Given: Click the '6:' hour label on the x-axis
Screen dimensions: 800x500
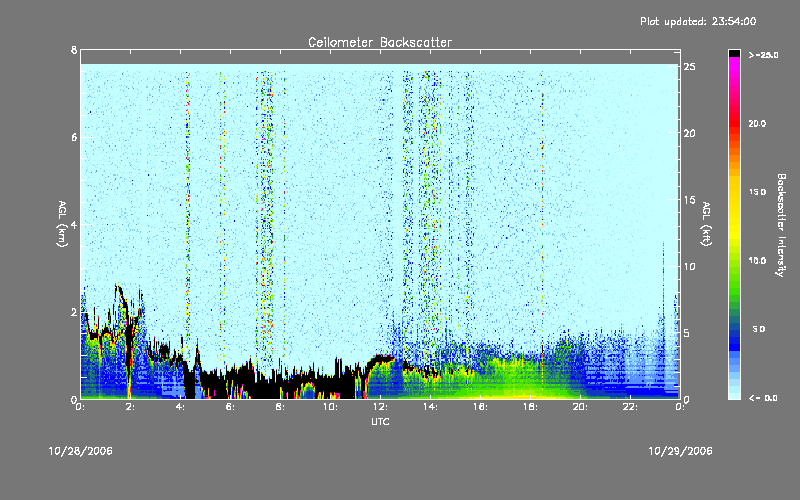Looking at the screenshot, I should click(231, 407).
